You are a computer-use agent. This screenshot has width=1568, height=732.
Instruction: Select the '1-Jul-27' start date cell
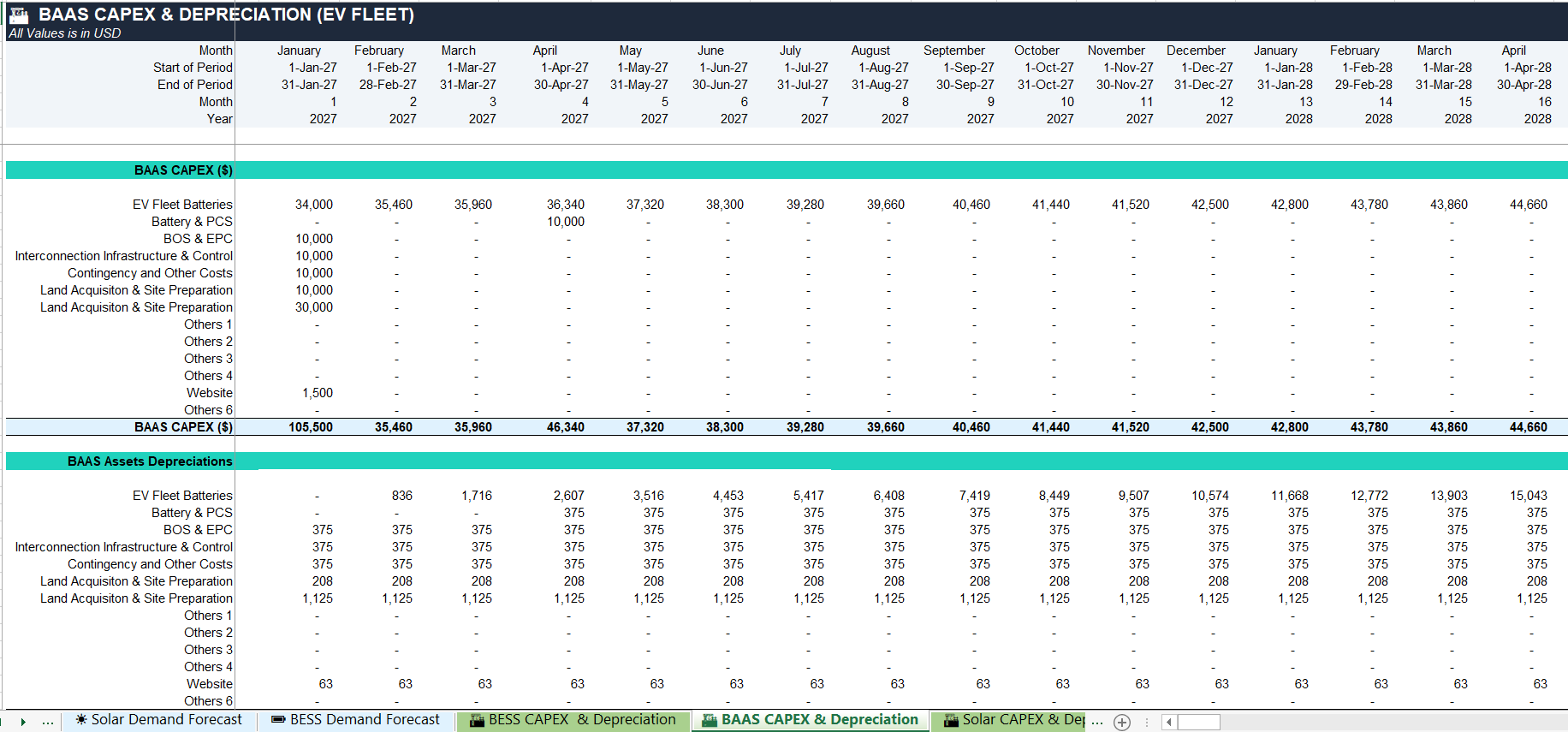coord(806,68)
